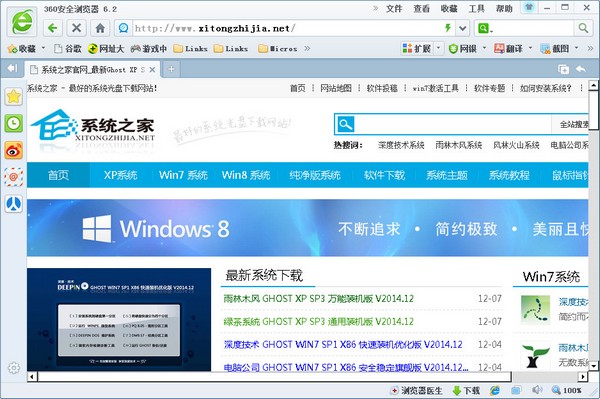Click the 如何安装系统? top link
The width and height of the screenshot is (600, 399).
coord(545,88)
